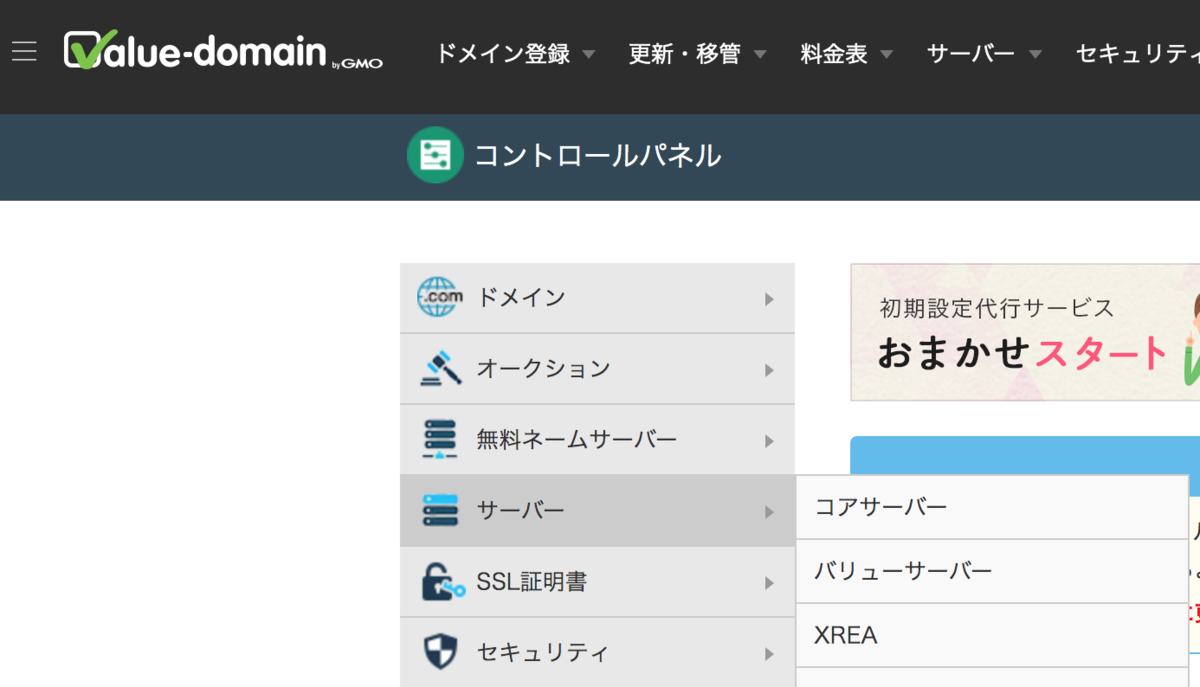The image size is (1200, 687).
Task: Expand the 更新・移管 dropdown arrow
Action: [760, 54]
